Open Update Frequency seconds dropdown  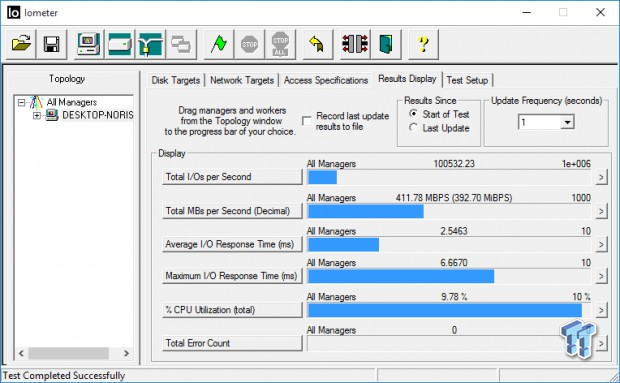[x=567, y=122]
